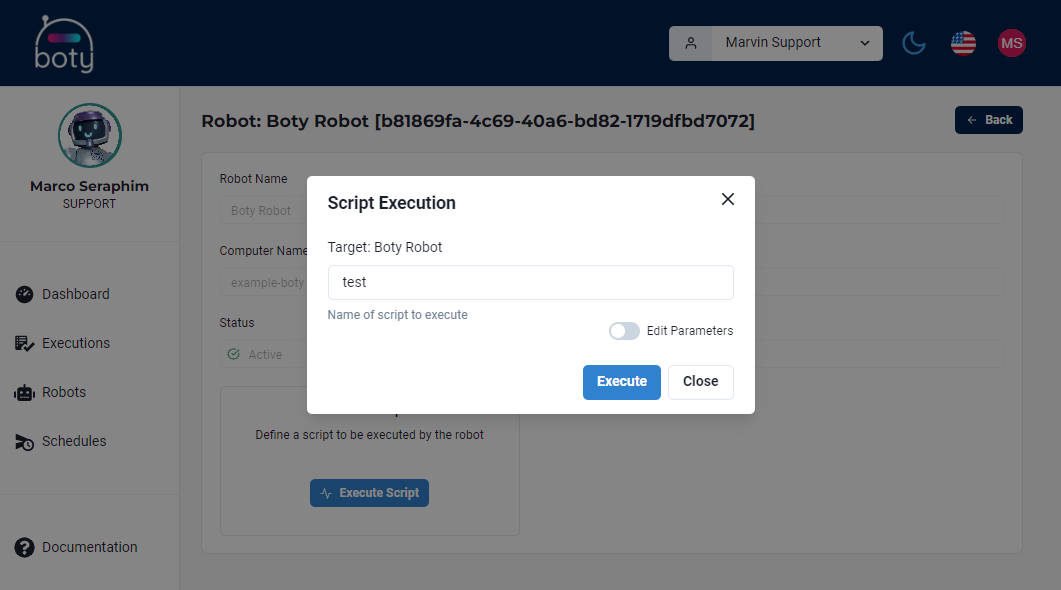Image resolution: width=1061 pixels, height=590 pixels.
Task: Open the MS profile avatar
Action: [1011, 42]
